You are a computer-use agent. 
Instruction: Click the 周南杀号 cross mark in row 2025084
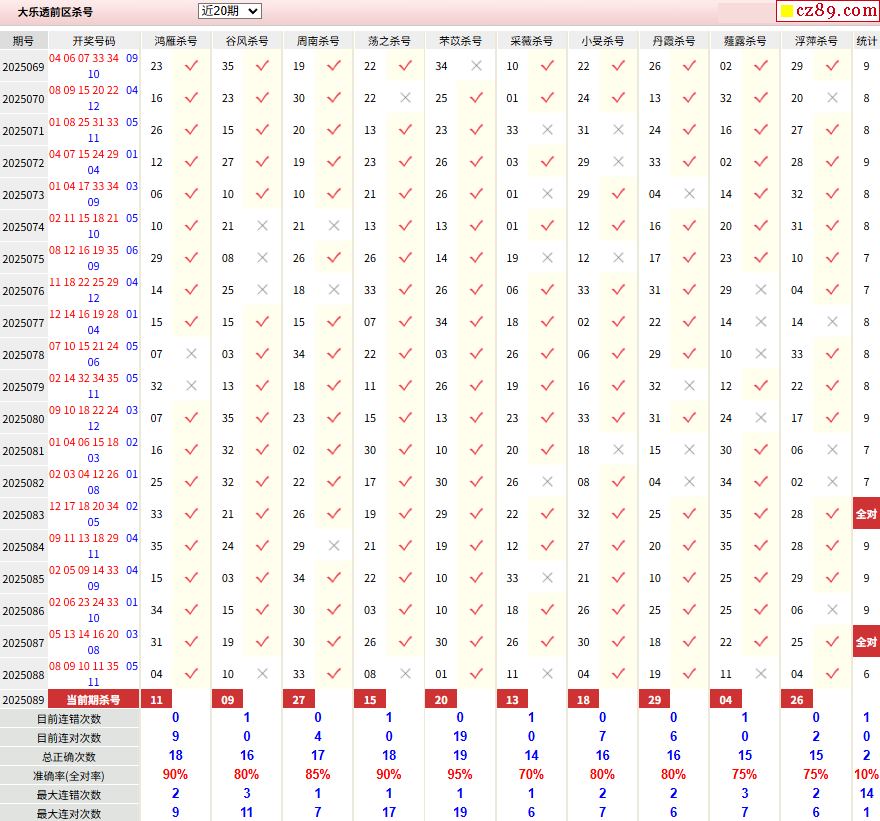point(334,545)
